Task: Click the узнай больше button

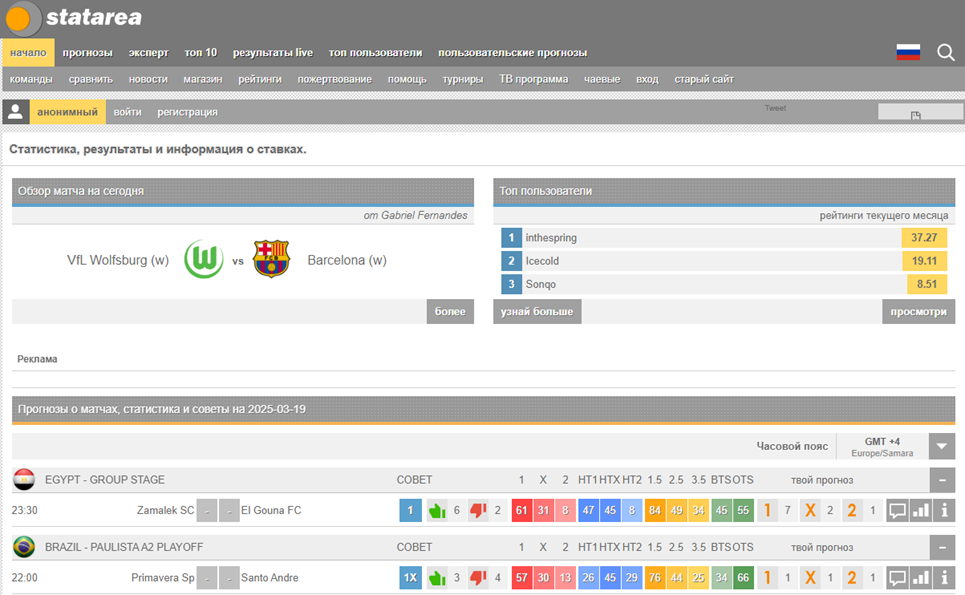Action: 537,312
